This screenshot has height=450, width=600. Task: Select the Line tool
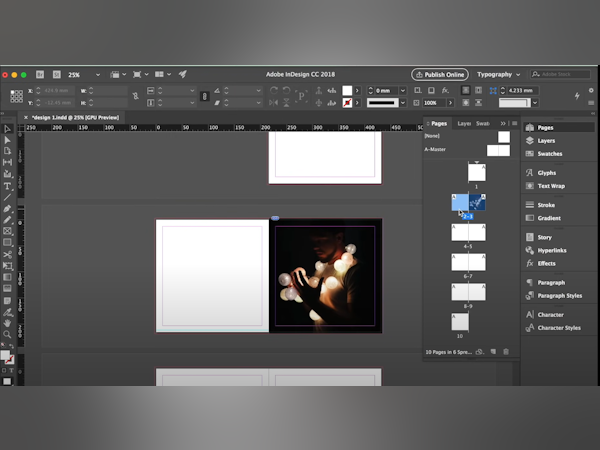tap(7, 197)
